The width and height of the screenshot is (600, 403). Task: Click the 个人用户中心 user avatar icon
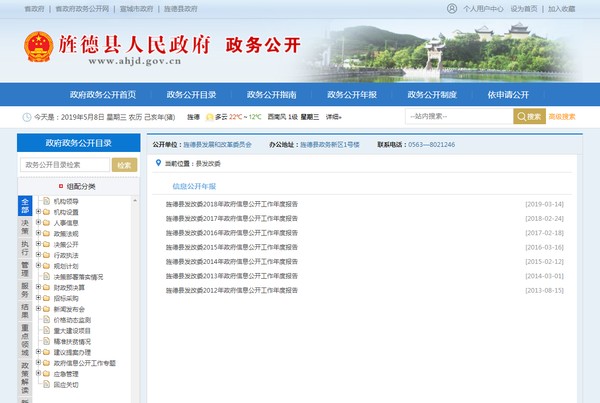click(454, 8)
